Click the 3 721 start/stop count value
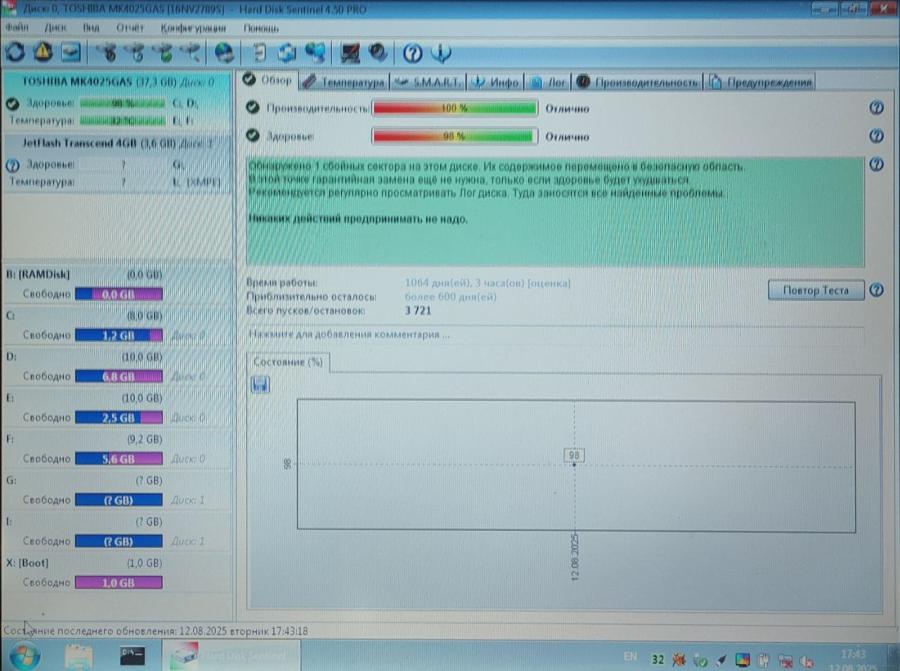The image size is (900, 671). click(x=418, y=311)
